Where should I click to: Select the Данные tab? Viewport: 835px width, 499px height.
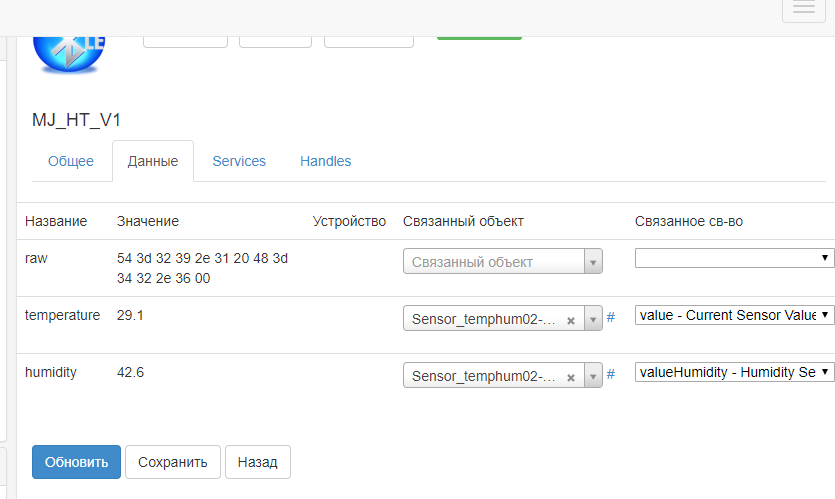point(153,161)
